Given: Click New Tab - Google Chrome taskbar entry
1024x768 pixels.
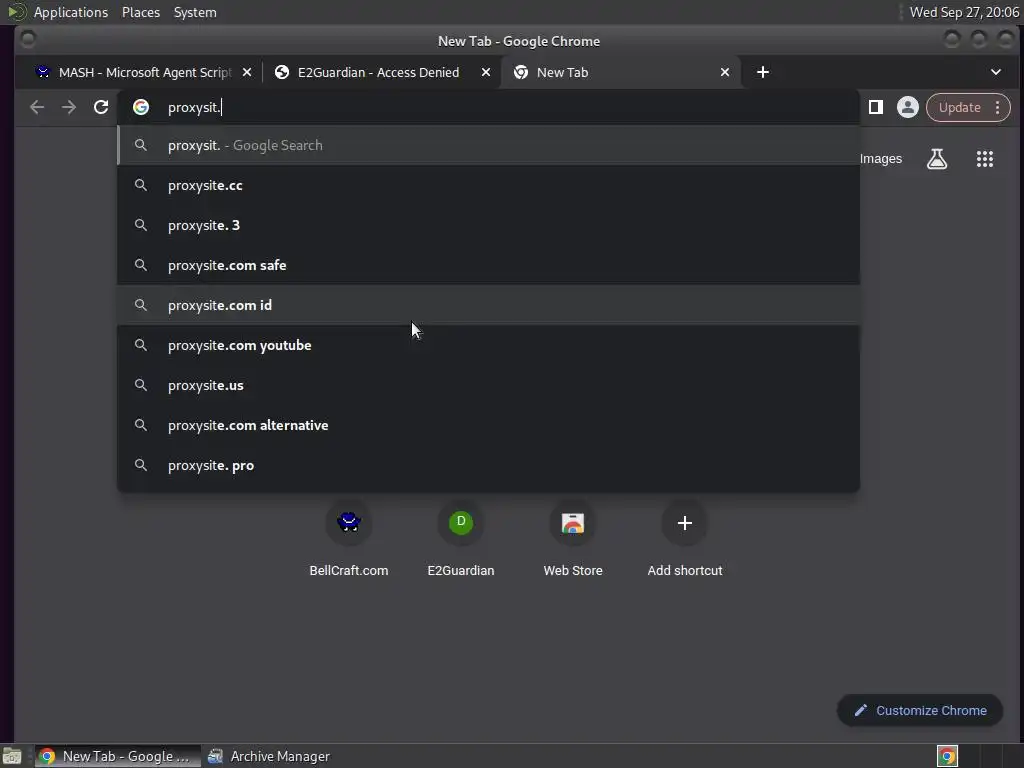Looking at the screenshot, I should click(x=118, y=756).
